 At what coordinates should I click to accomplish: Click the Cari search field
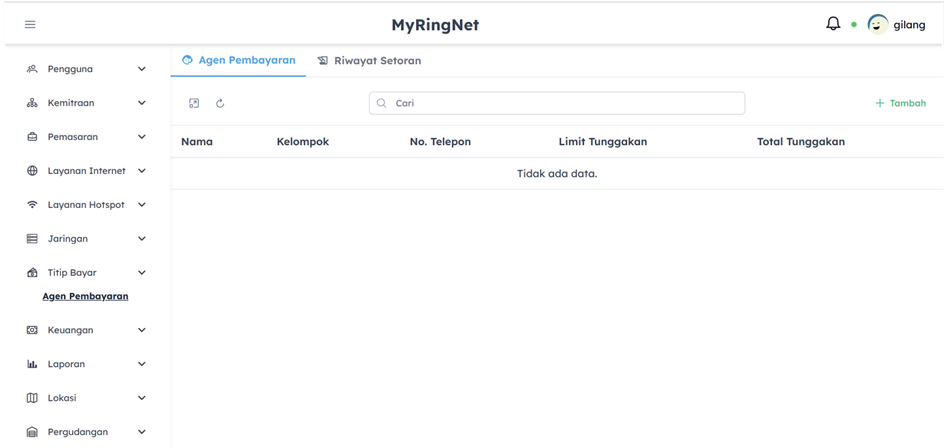[x=557, y=103]
